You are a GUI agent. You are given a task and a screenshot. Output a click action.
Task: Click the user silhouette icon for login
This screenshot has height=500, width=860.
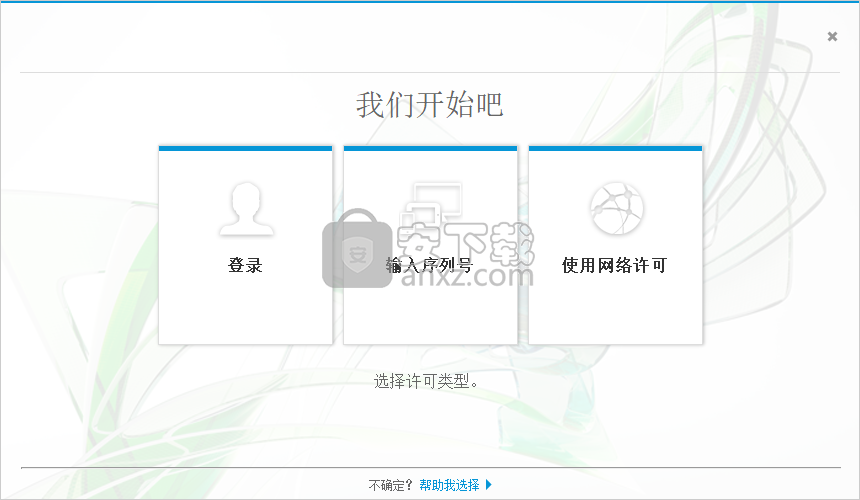click(x=245, y=207)
